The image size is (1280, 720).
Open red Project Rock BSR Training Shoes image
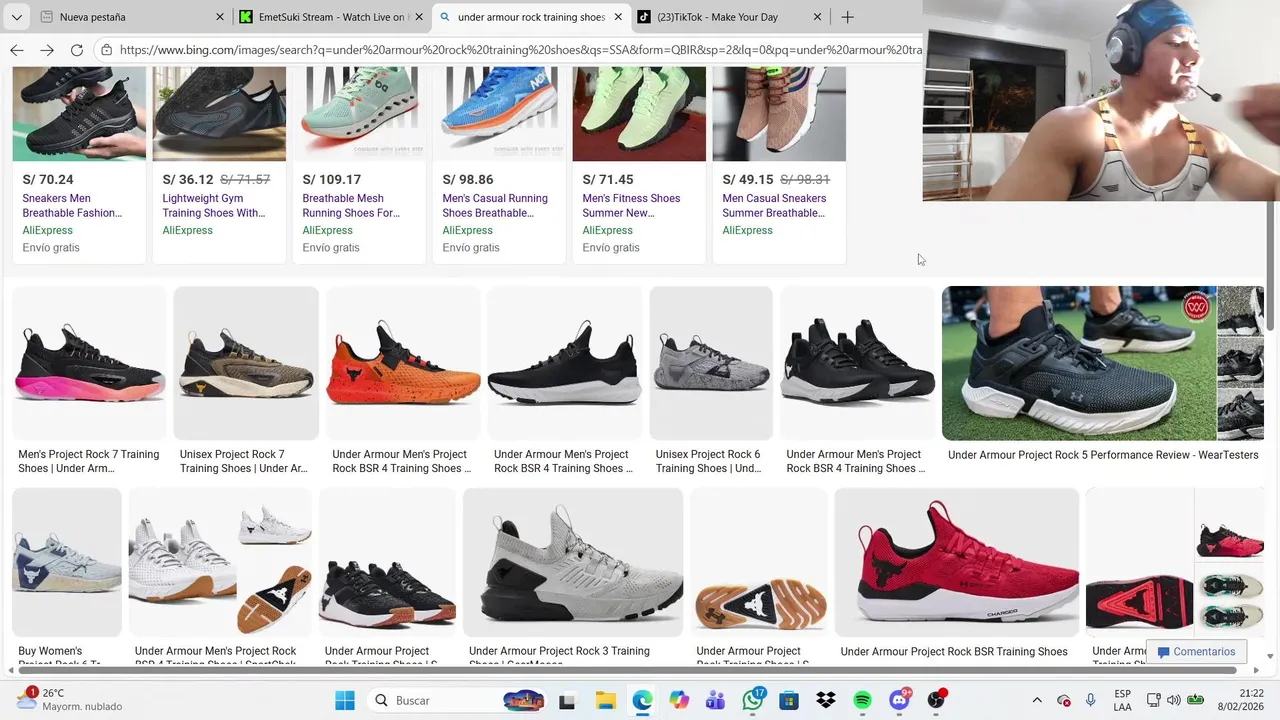[957, 562]
